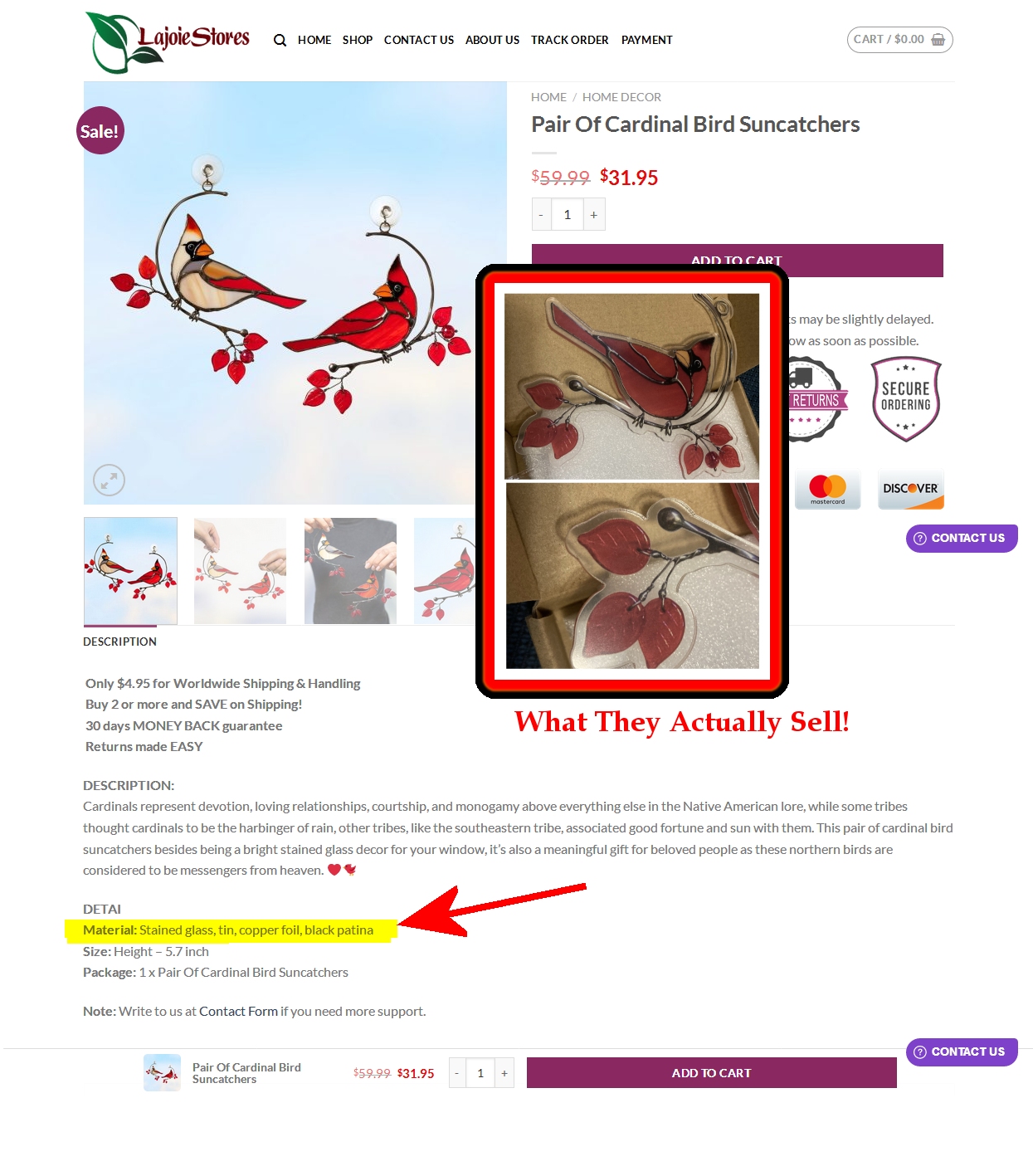This screenshot has height=1176, width=1033.
Task: Click the cart basket icon
Action: (938, 40)
